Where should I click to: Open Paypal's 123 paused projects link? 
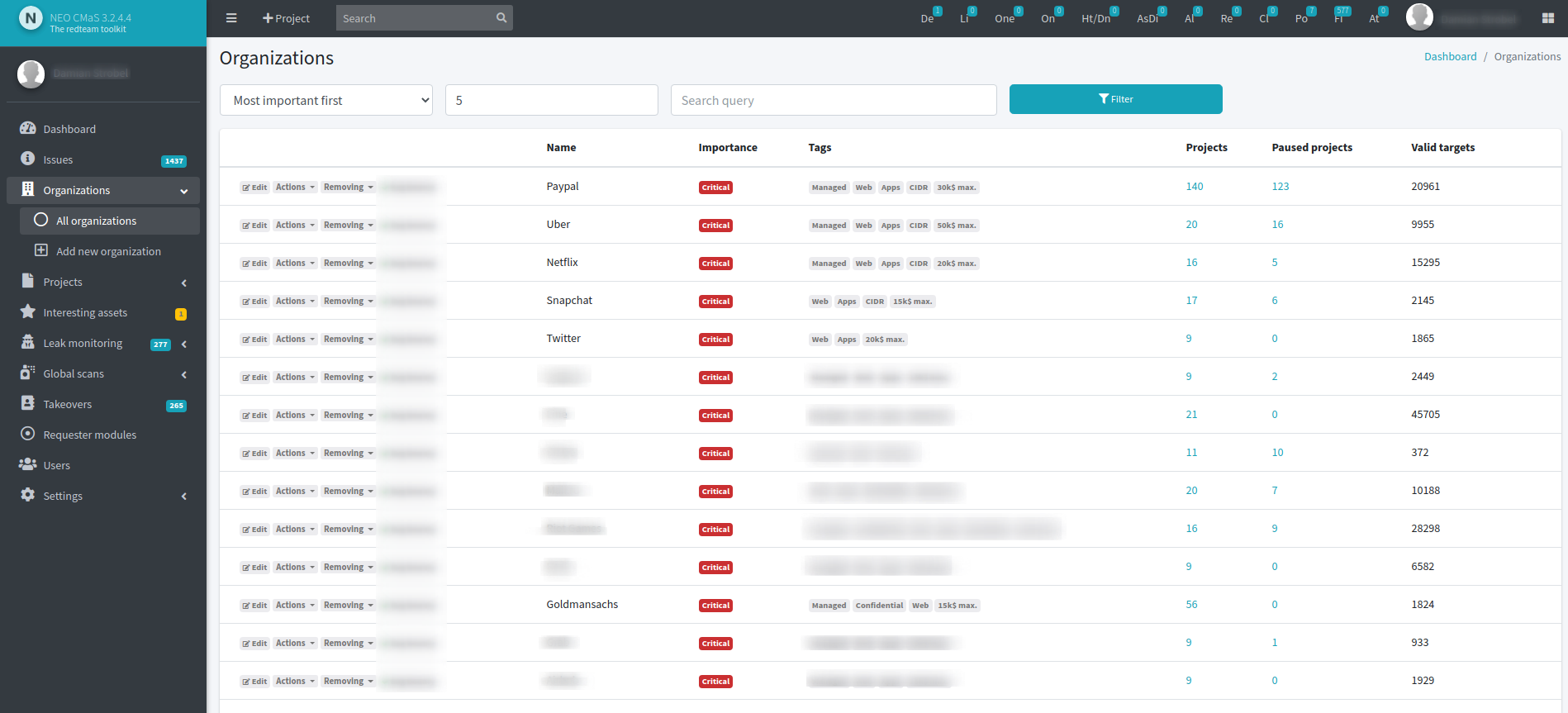(x=1281, y=187)
